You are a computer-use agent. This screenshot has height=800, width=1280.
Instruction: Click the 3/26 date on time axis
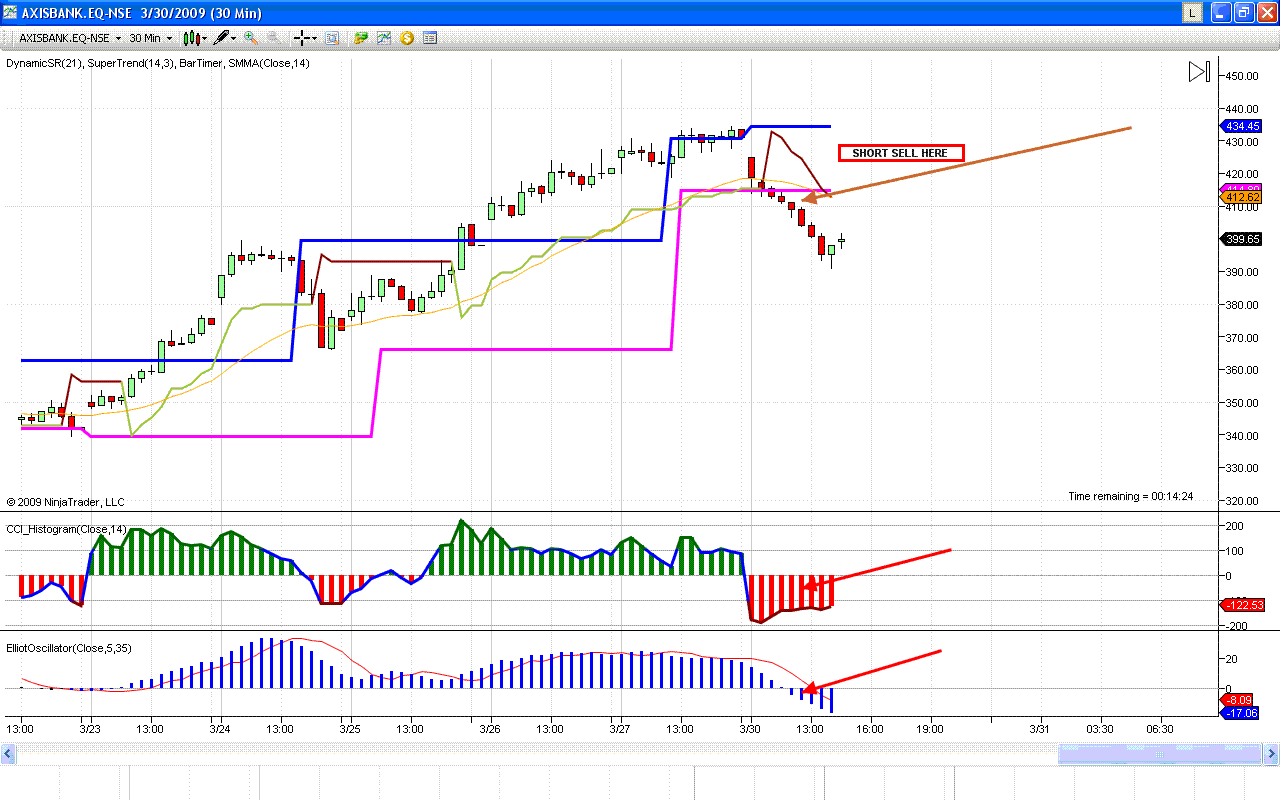489,729
